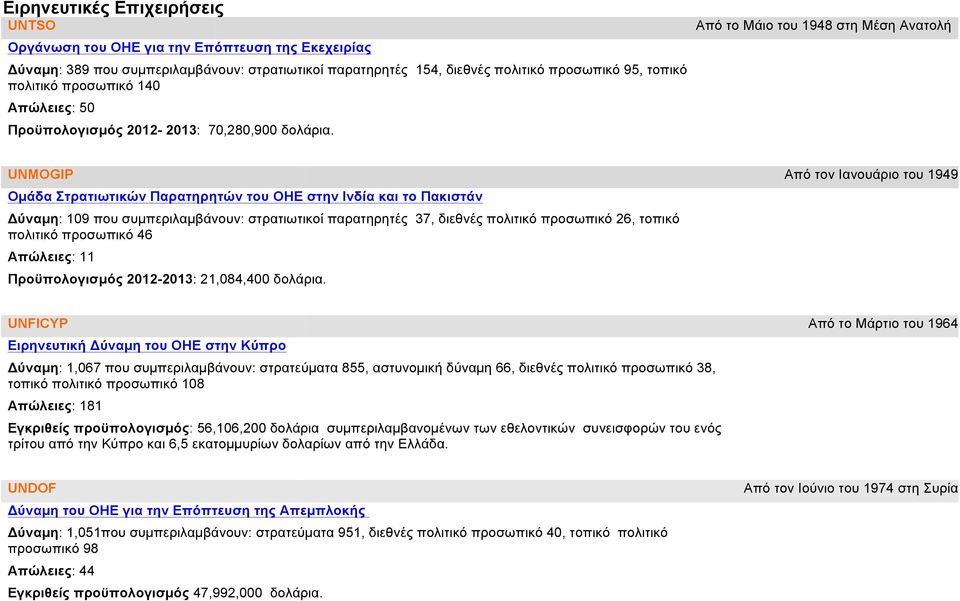Image resolution: width=960 pixels, height=601 pixels.
Task: Click the 'Δύναμη: 109' strength line
Action: [343, 227]
